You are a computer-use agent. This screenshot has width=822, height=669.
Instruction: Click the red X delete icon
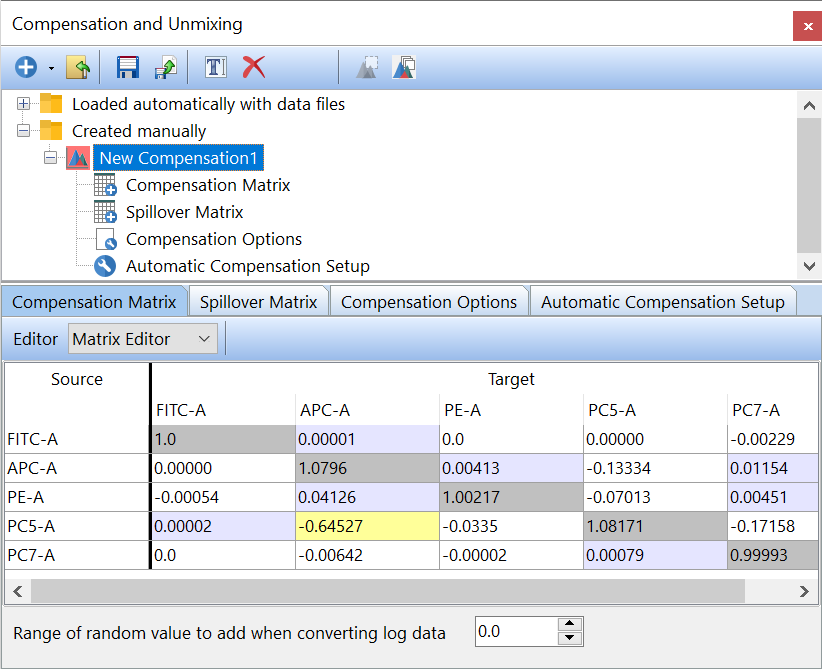tap(254, 68)
